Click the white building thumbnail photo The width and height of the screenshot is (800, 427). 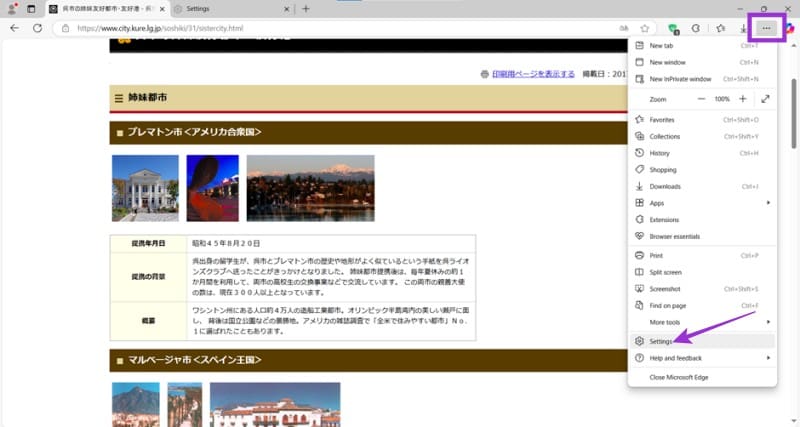[145, 188]
